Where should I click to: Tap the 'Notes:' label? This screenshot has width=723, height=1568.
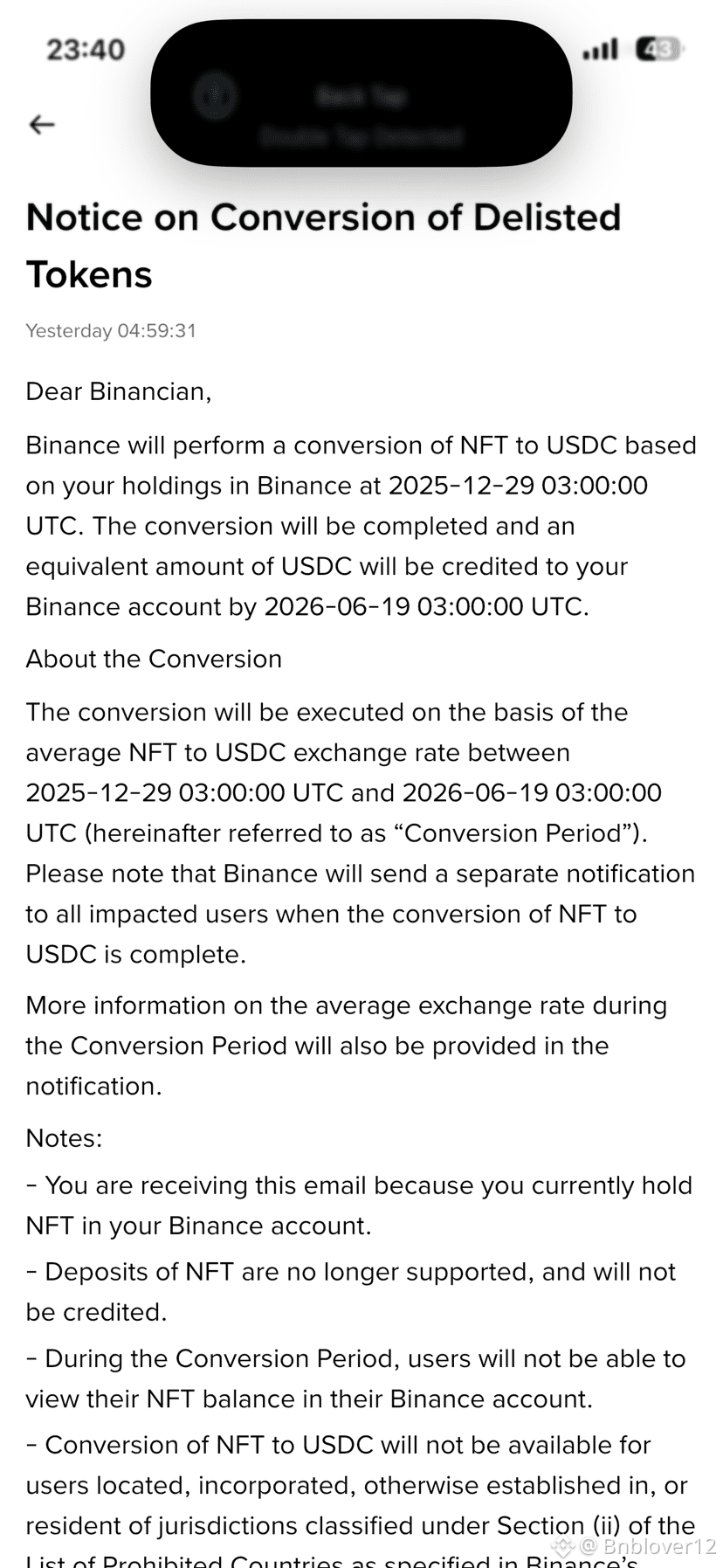click(x=64, y=1137)
